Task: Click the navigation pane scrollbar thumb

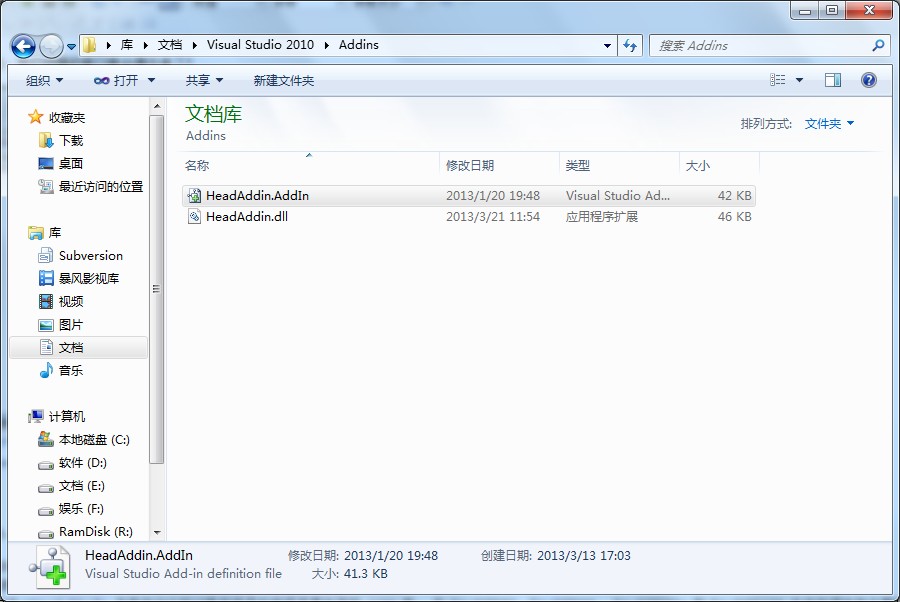Action: click(x=157, y=289)
